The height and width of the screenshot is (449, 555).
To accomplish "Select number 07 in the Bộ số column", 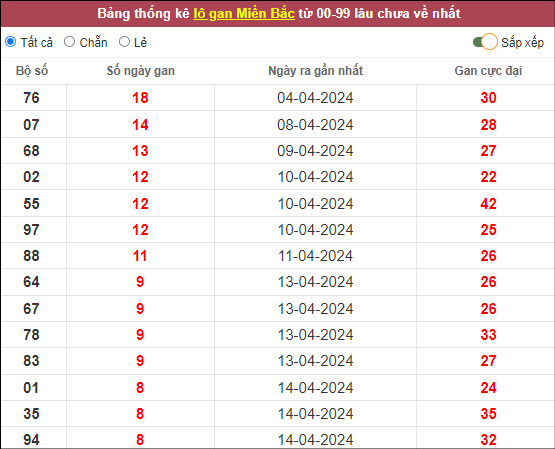I will coord(31,125).
